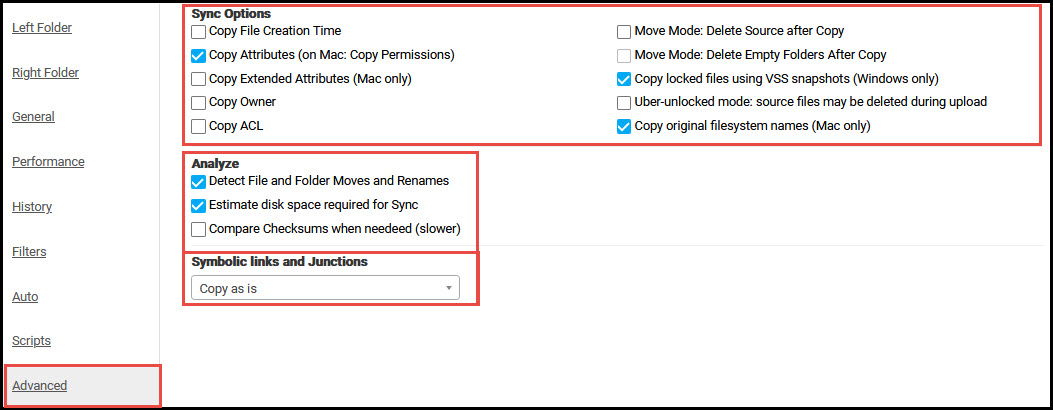The height and width of the screenshot is (410, 1053).
Task: Expand the Symbolic links and Junctions dropdown
Action: pyautogui.click(x=326, y=288)
